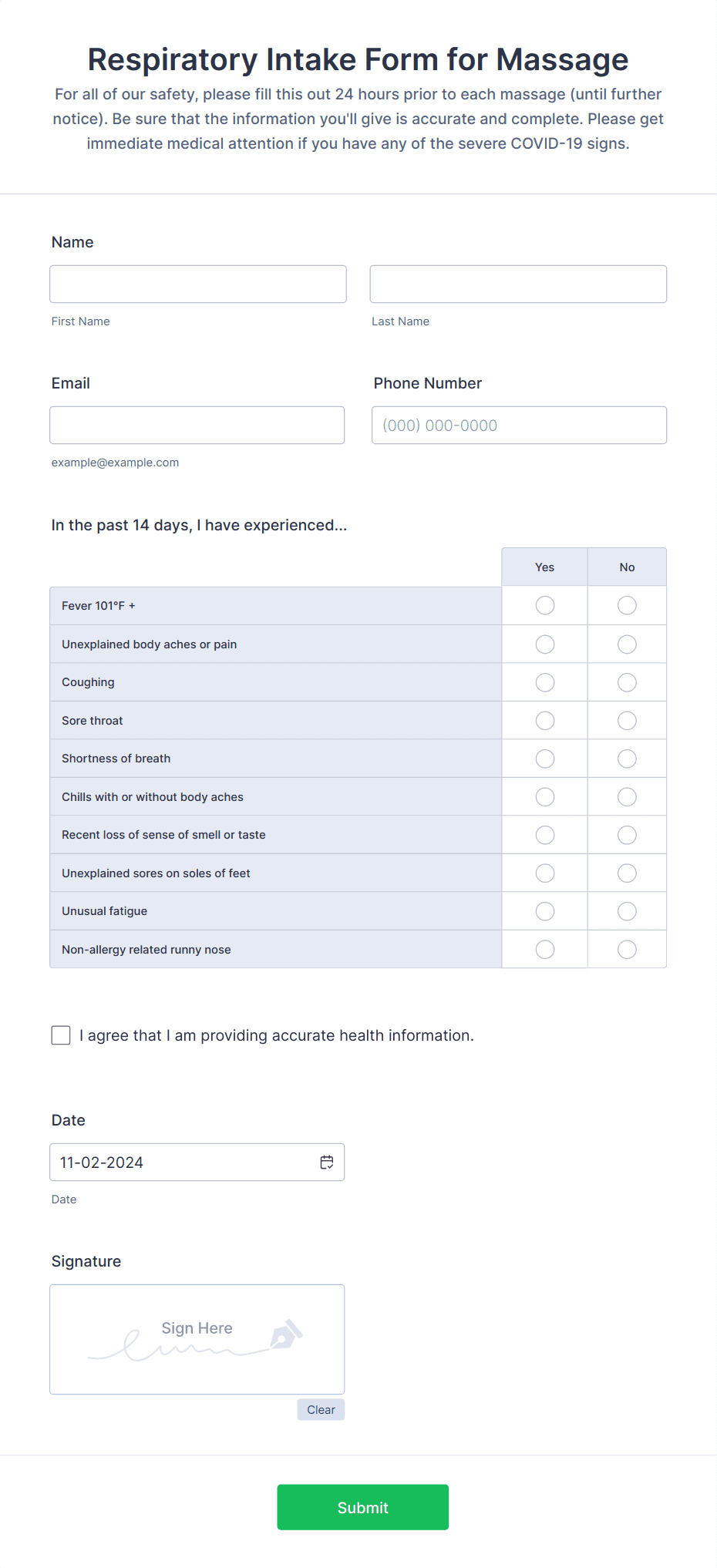Choose No for Unexplained sores on soles of feet
This screenshot has height=1568, width=717.
627,873
